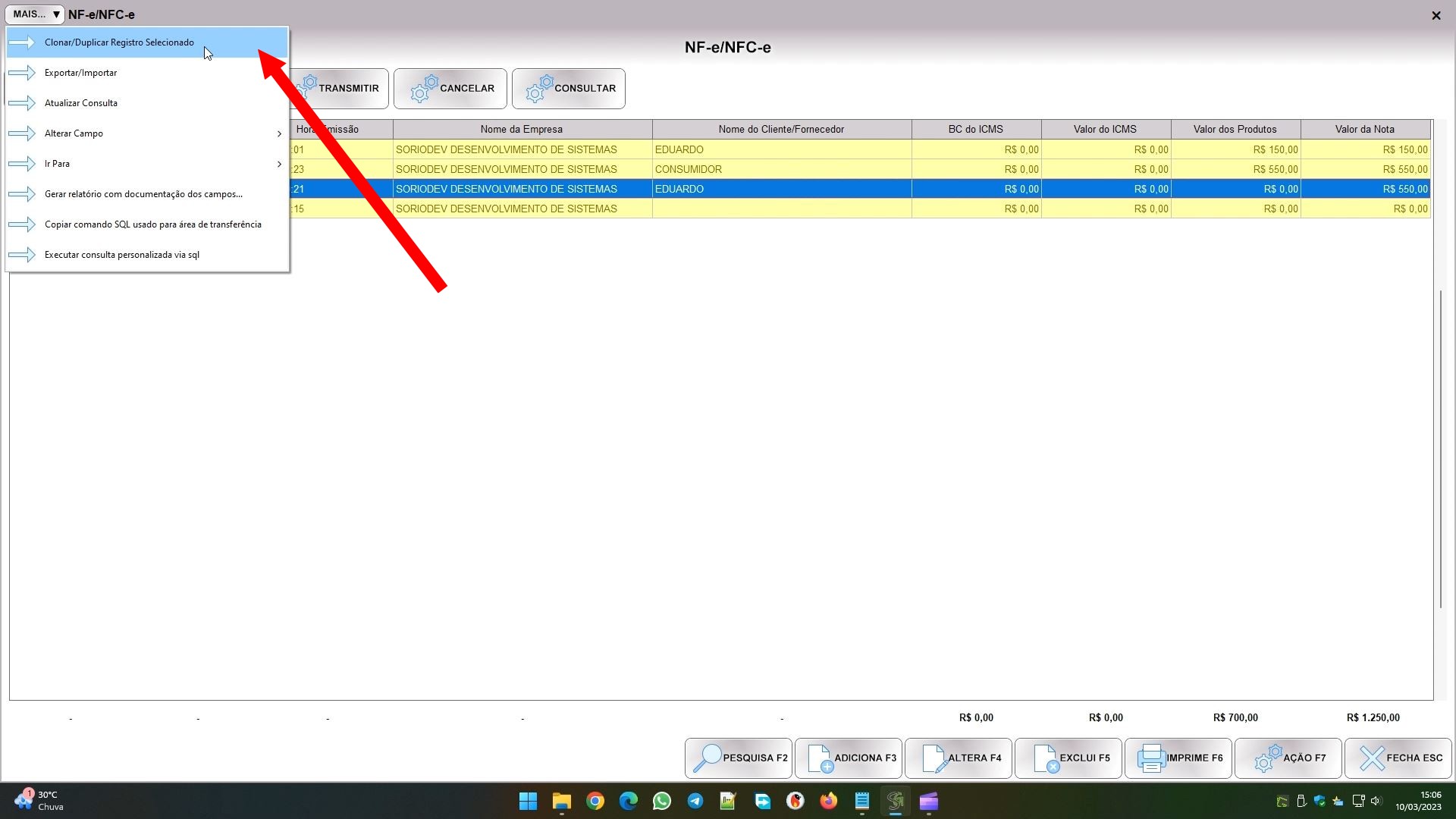Click the edit-document icon on Altera F4
The image size is (1456, 819).
(x=933, y=758)
